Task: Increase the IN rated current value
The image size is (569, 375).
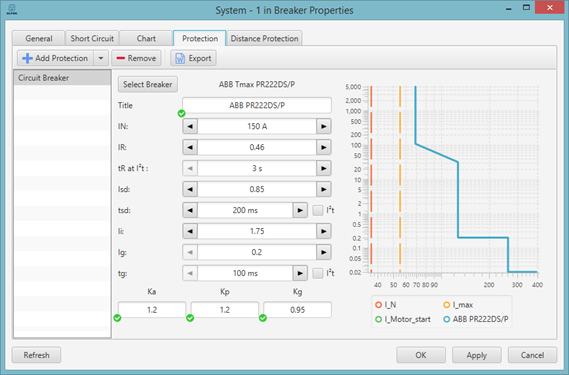Action: 323,126
